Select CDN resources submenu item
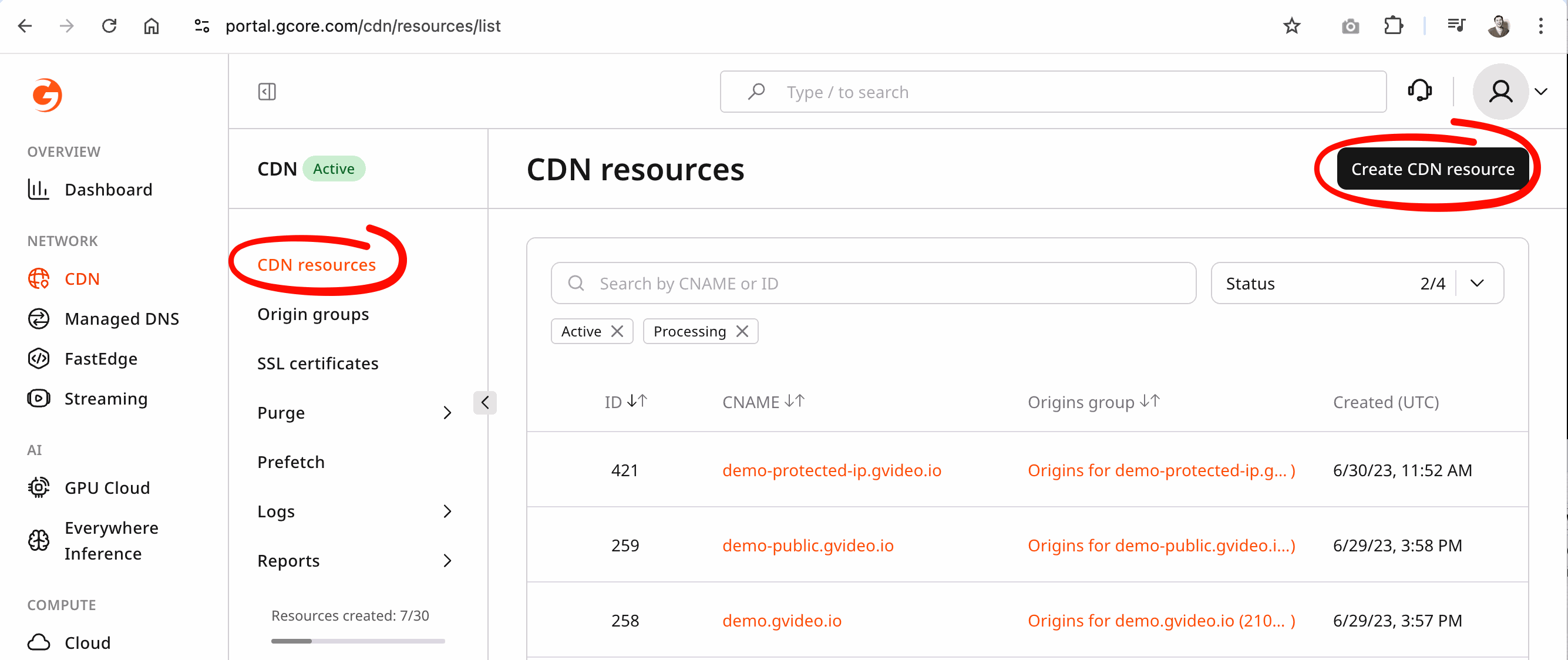Viewport: 1568px width, 660px height. click(317, 264)
